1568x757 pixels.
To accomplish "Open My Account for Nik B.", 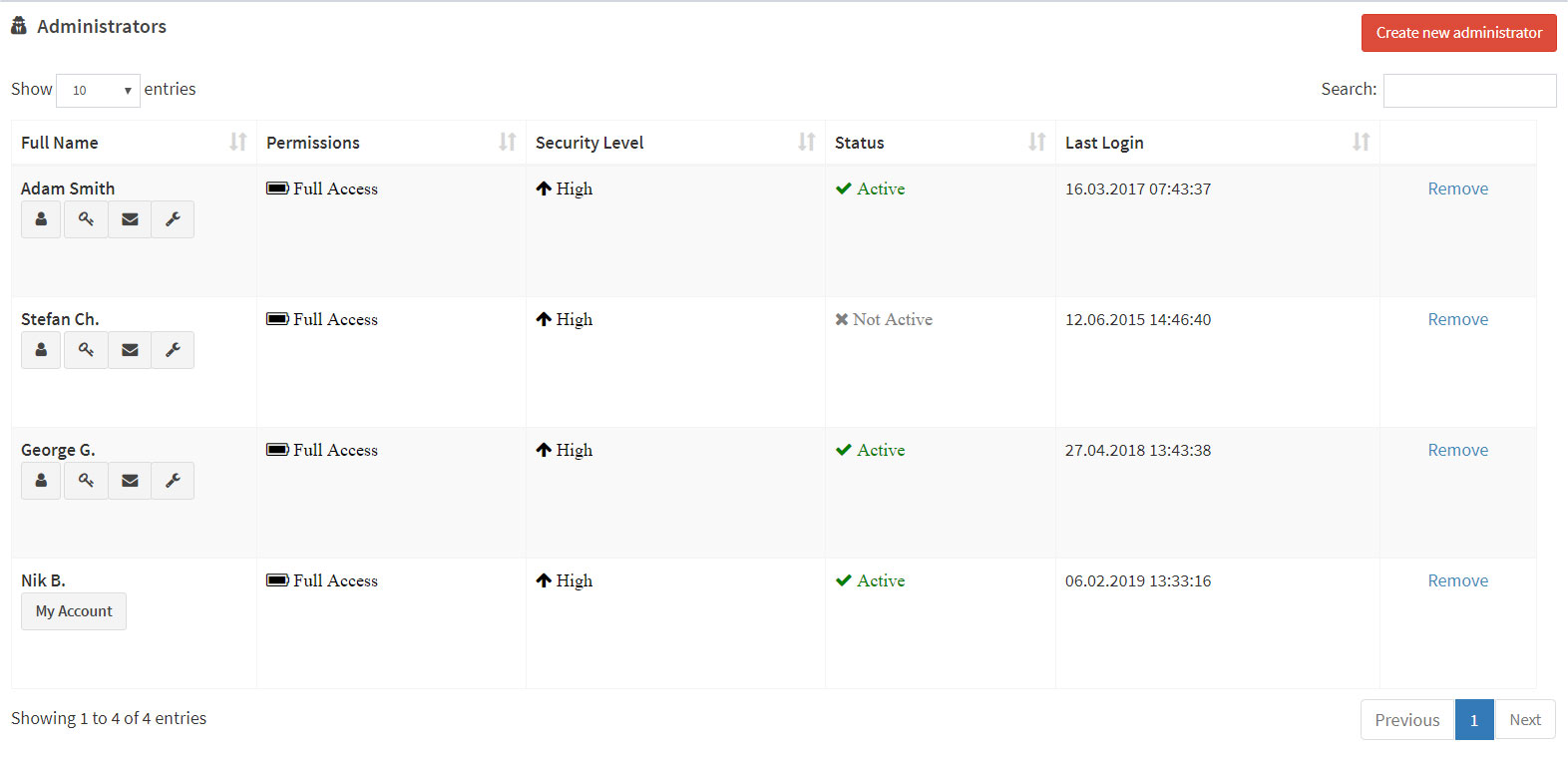I will coord(74,611).
